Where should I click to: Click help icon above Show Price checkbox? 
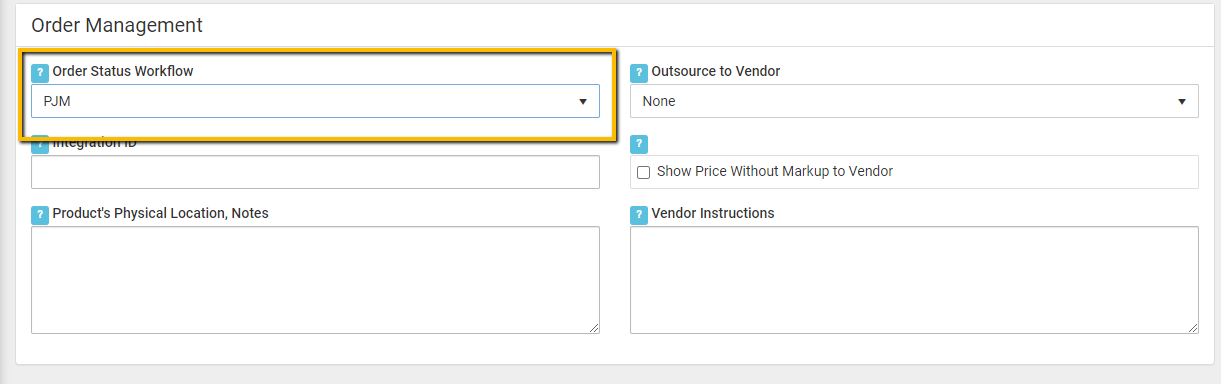click(639, 143)
